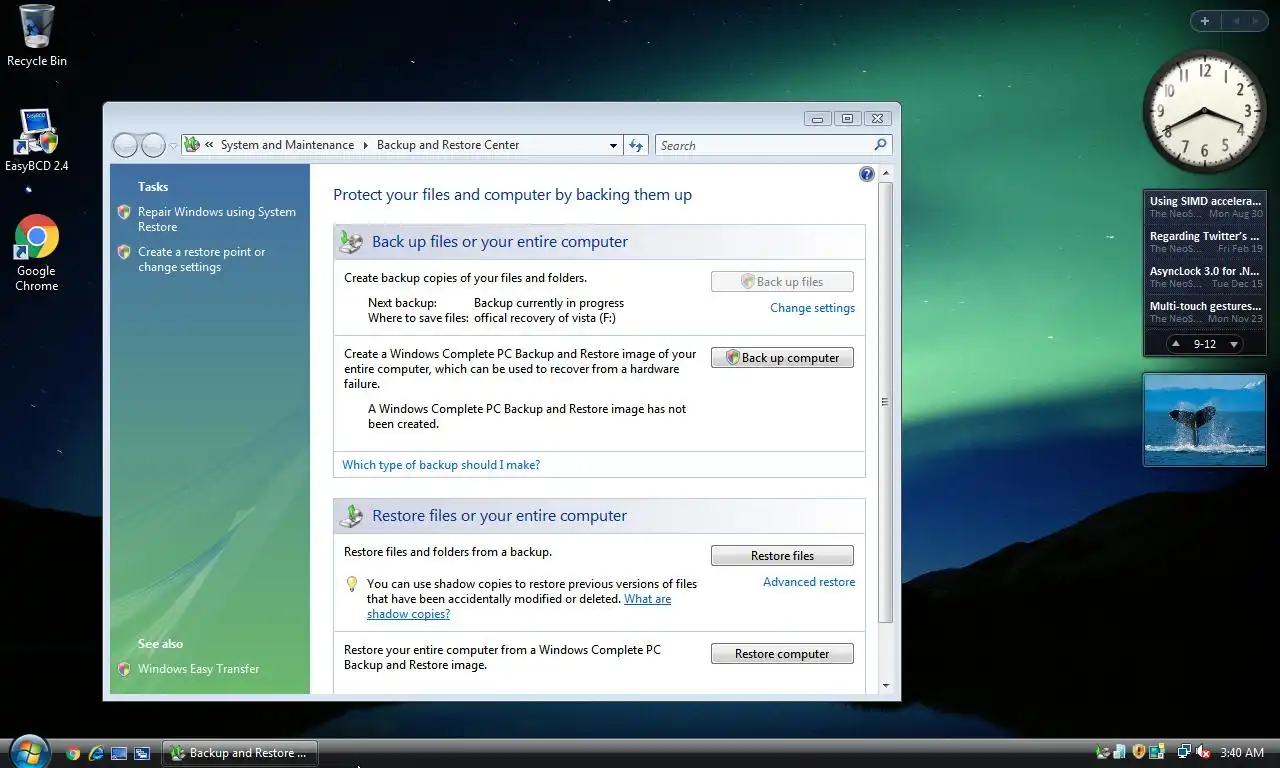Image resolution: width=1280 pixels, height=768 pixels.
Task: Click the double-chevron in address bar
Action: 209,145
